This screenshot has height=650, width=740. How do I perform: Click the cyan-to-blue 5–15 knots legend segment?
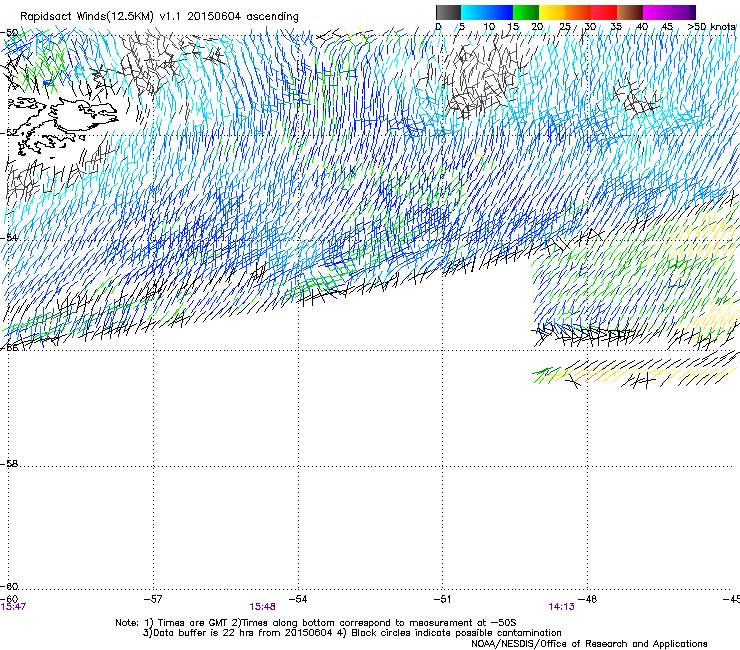point(487,12)
